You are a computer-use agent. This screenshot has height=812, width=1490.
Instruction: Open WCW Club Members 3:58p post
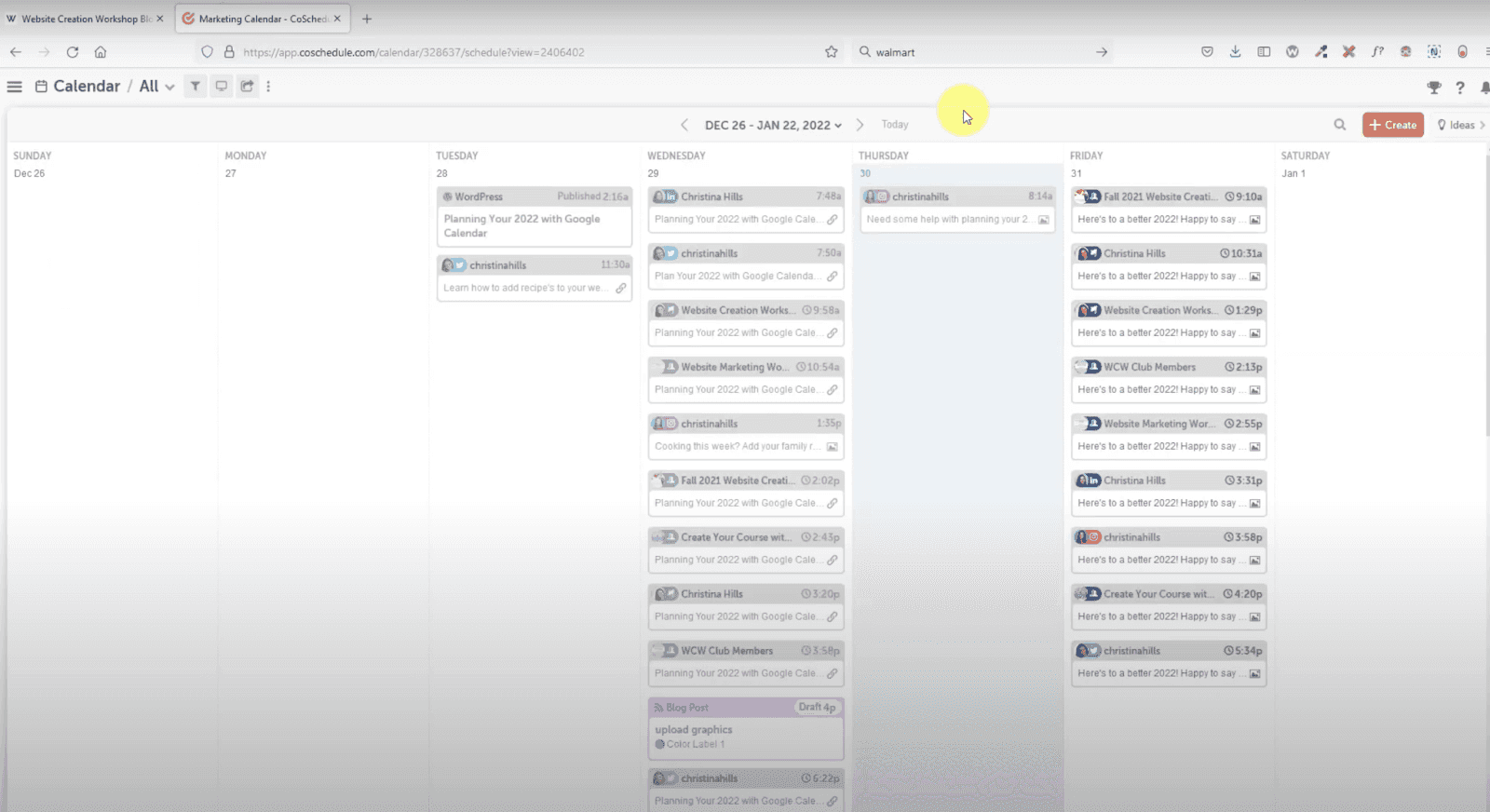[746, 663]
